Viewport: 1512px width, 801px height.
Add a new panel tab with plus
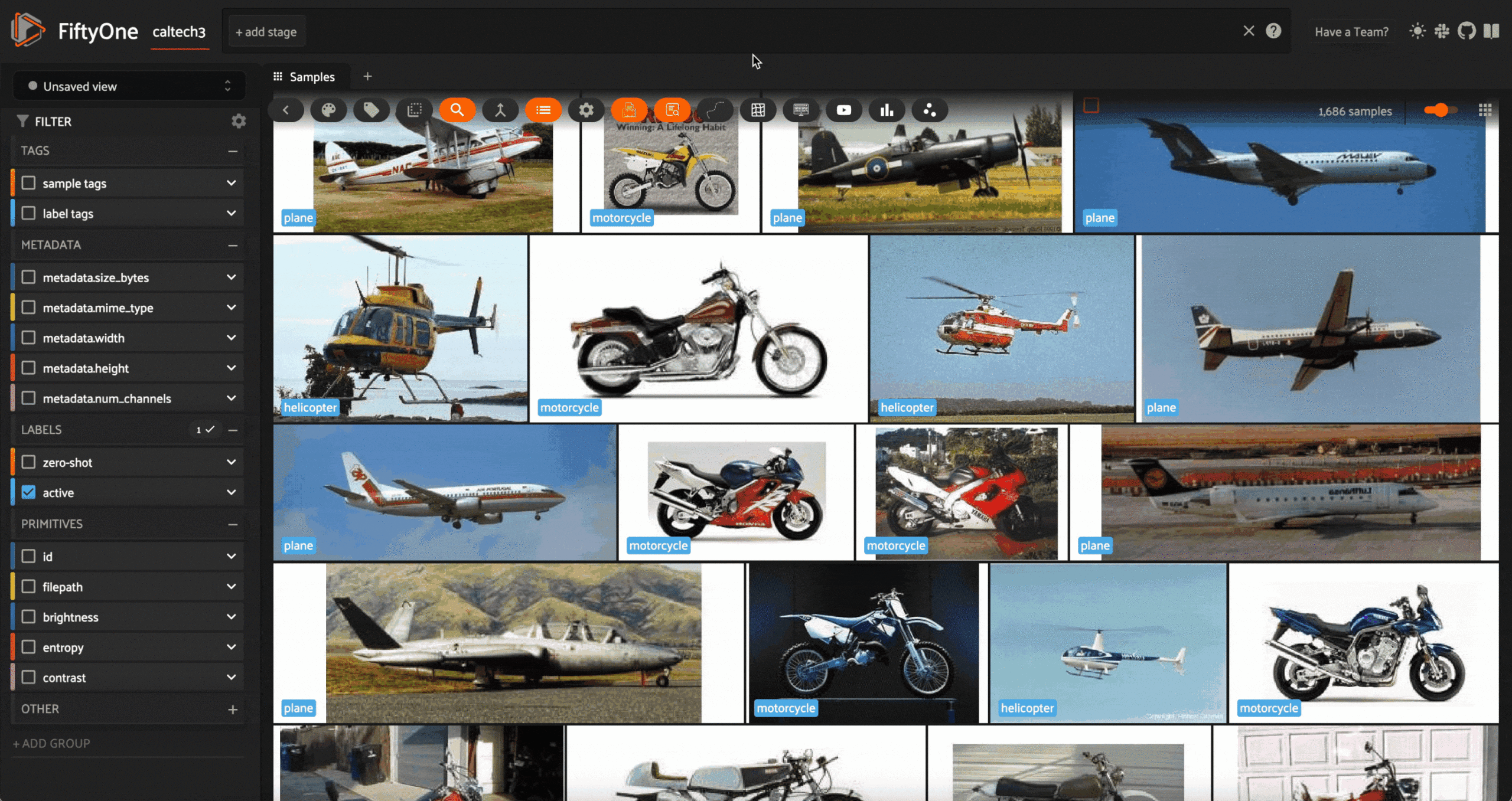pyautogui.click(x=367, y=76)
